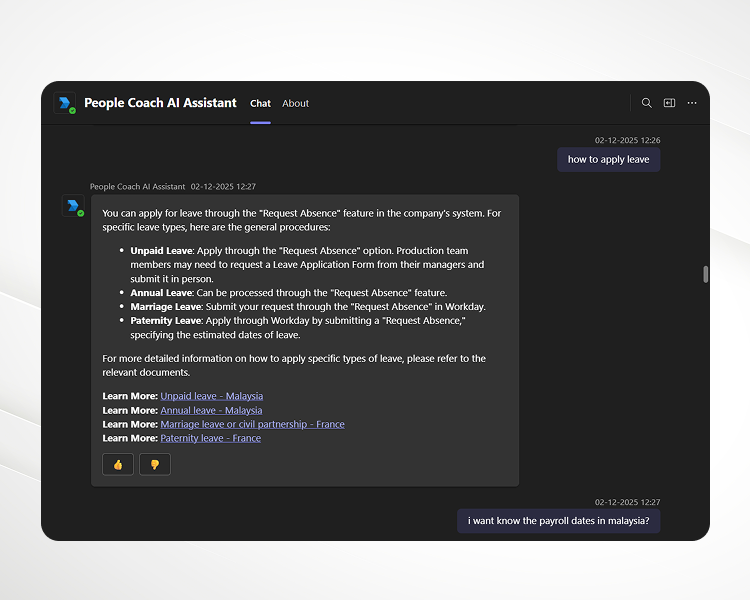Click the search icon in chat header
Screen dimensions: 750x600
(x=646, y=103)
